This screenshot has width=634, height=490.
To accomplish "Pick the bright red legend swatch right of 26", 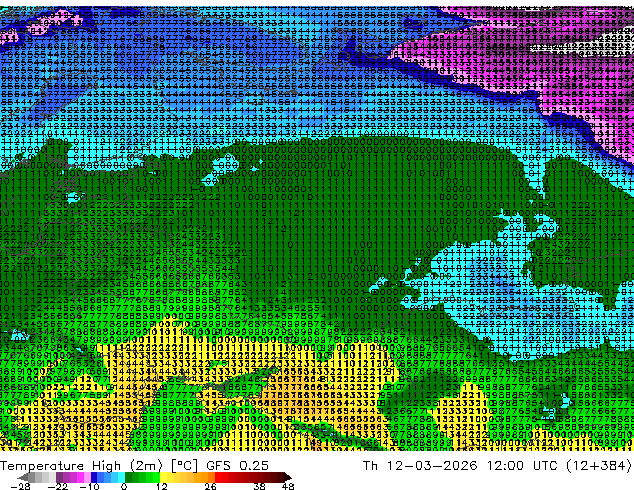I will 218,477.
